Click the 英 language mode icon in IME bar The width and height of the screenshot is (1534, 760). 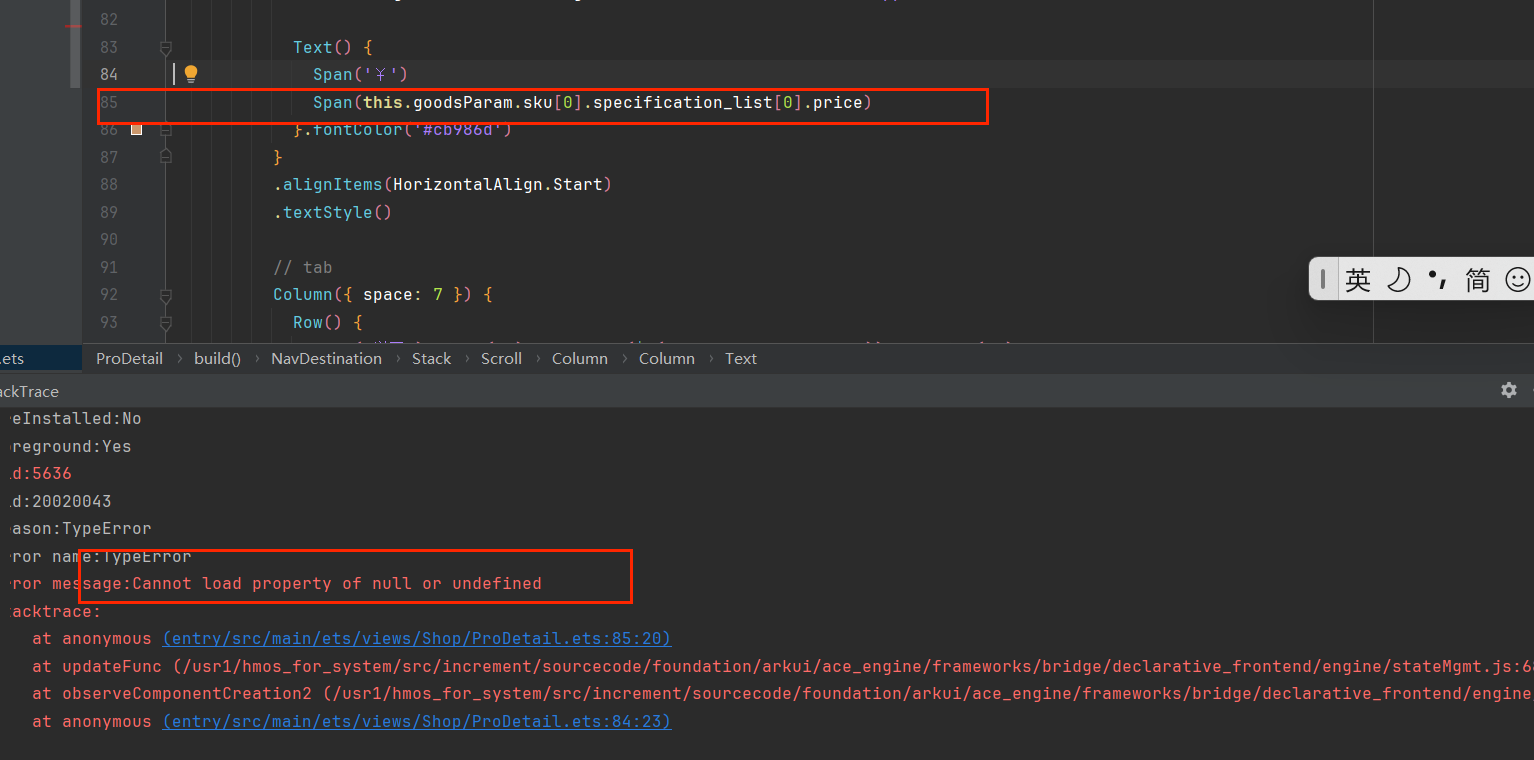pyautogui.click(x=1358, y=280)
